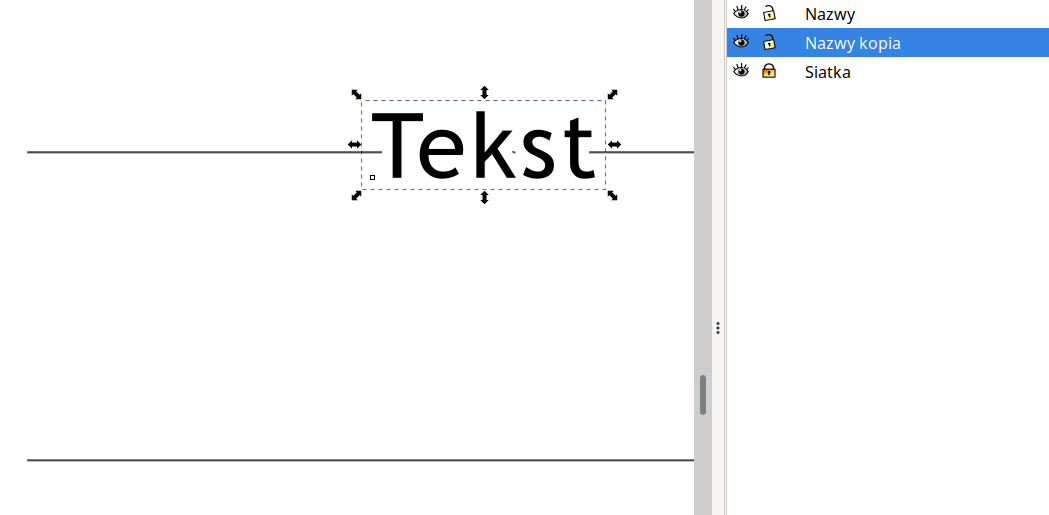Click the top-center vertical scale handle

point(484,92)
